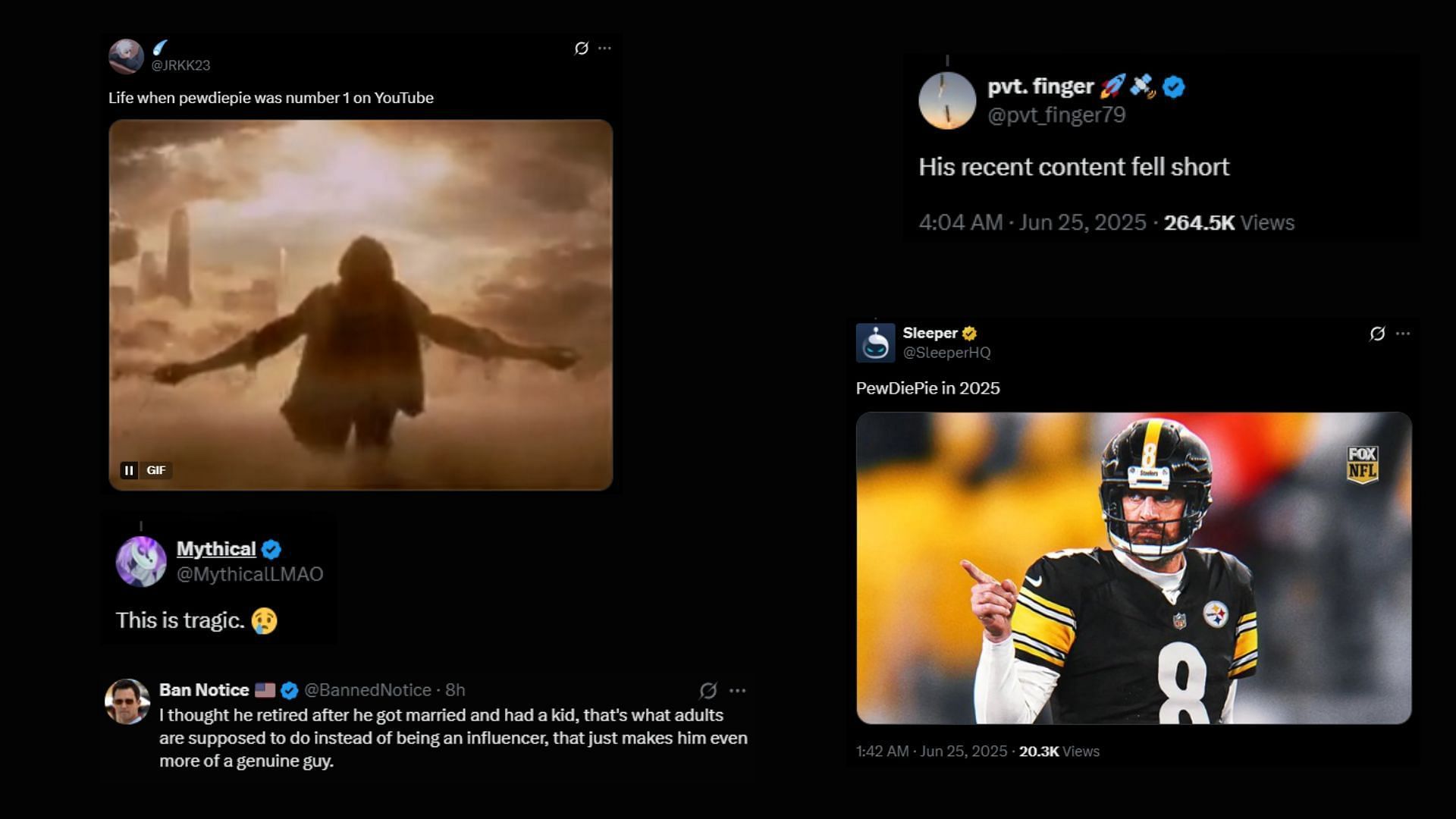Click Mythical's profile avatar
The height and width of the screenshot is (819, 1456).
(x=141, y=562)
